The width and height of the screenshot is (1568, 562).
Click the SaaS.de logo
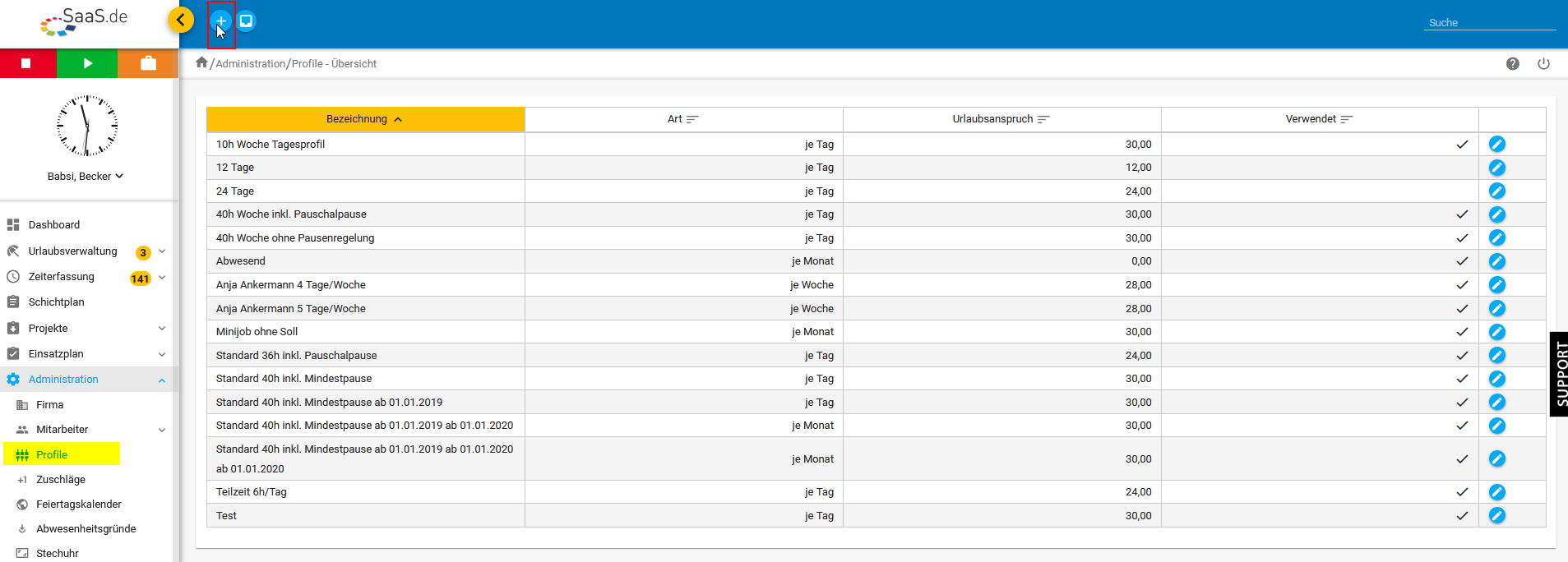tap(85, 21)
